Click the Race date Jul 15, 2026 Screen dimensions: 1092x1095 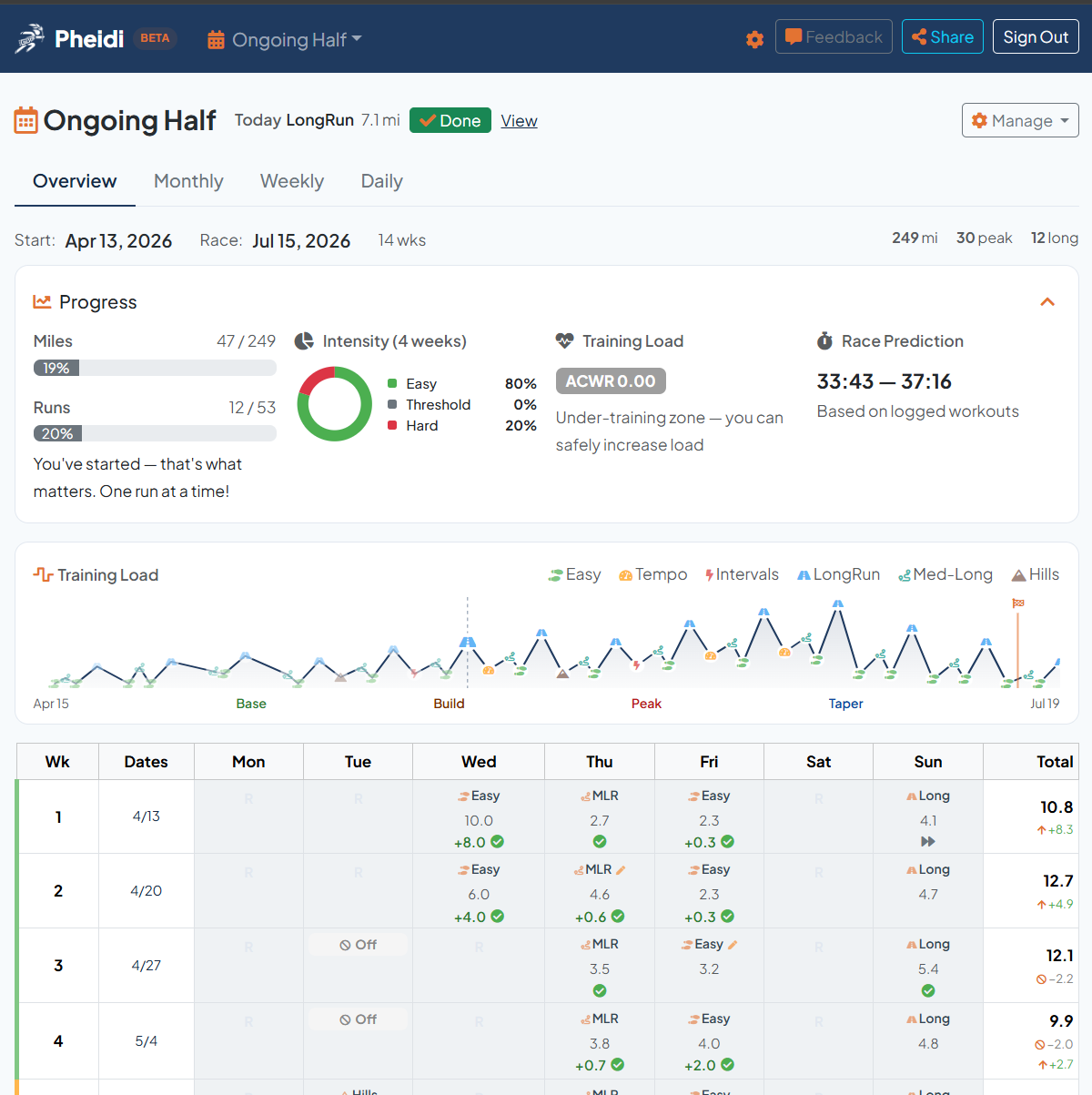point(301,240)
